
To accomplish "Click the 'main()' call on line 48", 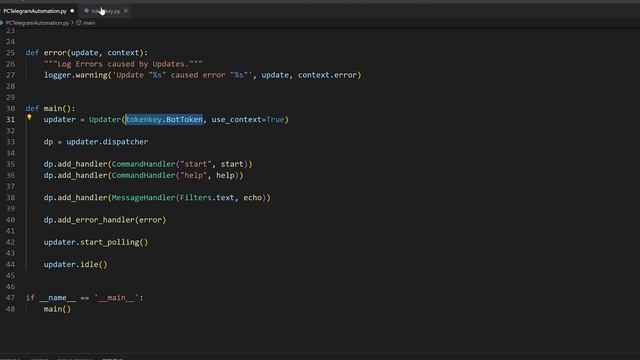I will pos(57,309).
